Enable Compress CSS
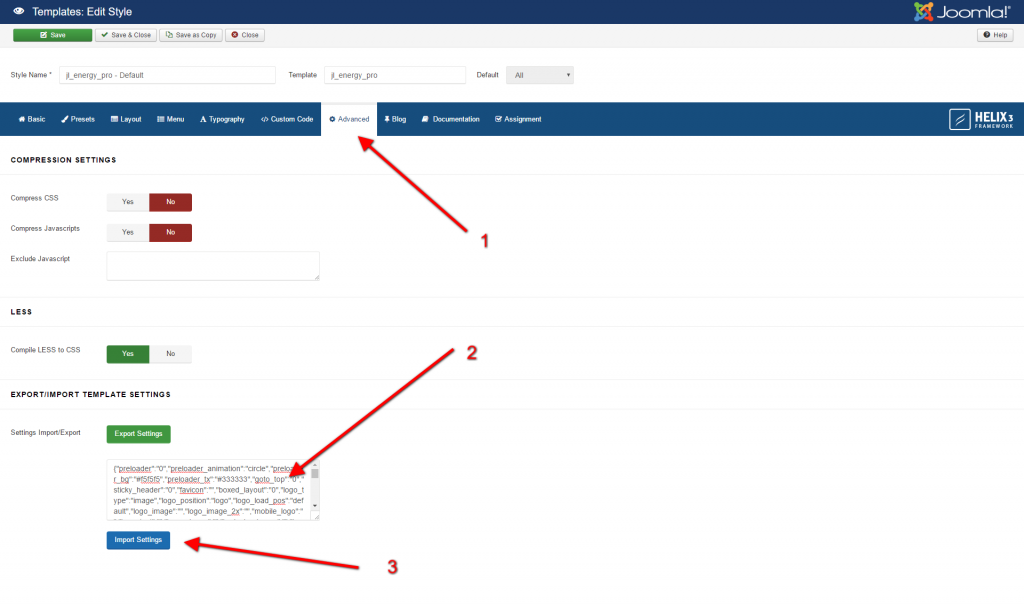The width and height of the screenshot is (1024, 606). point(127,201)
